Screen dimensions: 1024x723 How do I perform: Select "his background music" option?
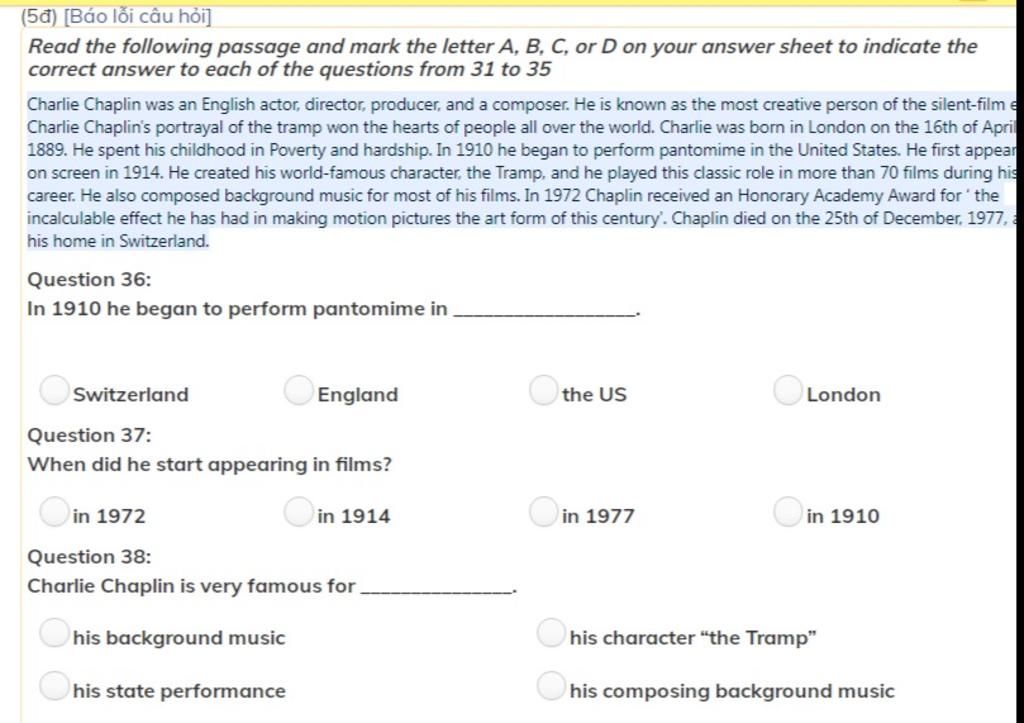click(54, 633)
